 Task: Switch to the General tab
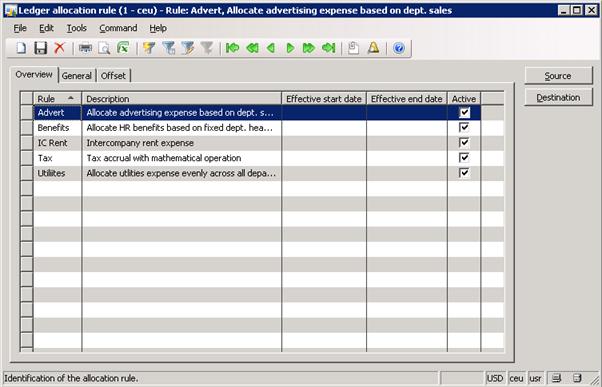tap(77, 76)
